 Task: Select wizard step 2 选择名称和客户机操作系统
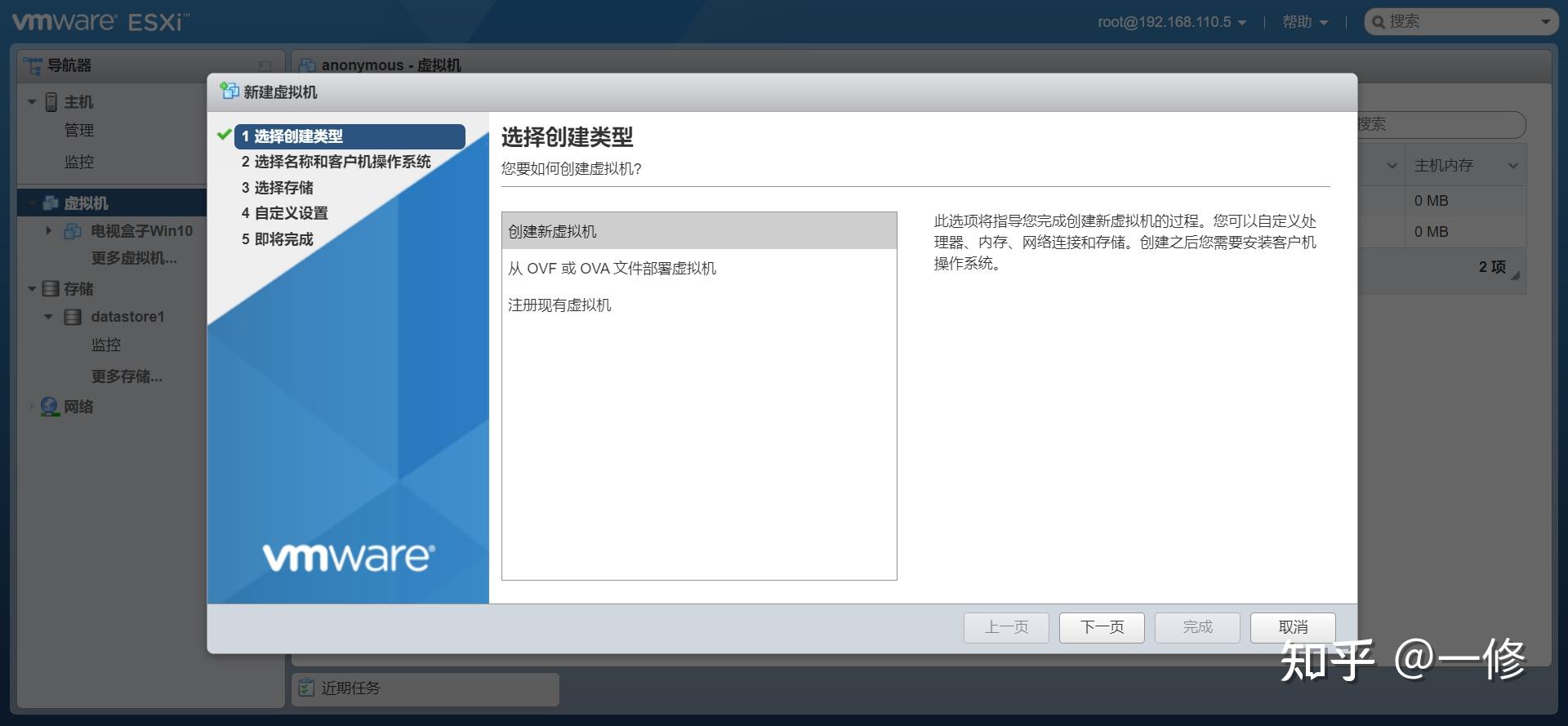point(336,162)
